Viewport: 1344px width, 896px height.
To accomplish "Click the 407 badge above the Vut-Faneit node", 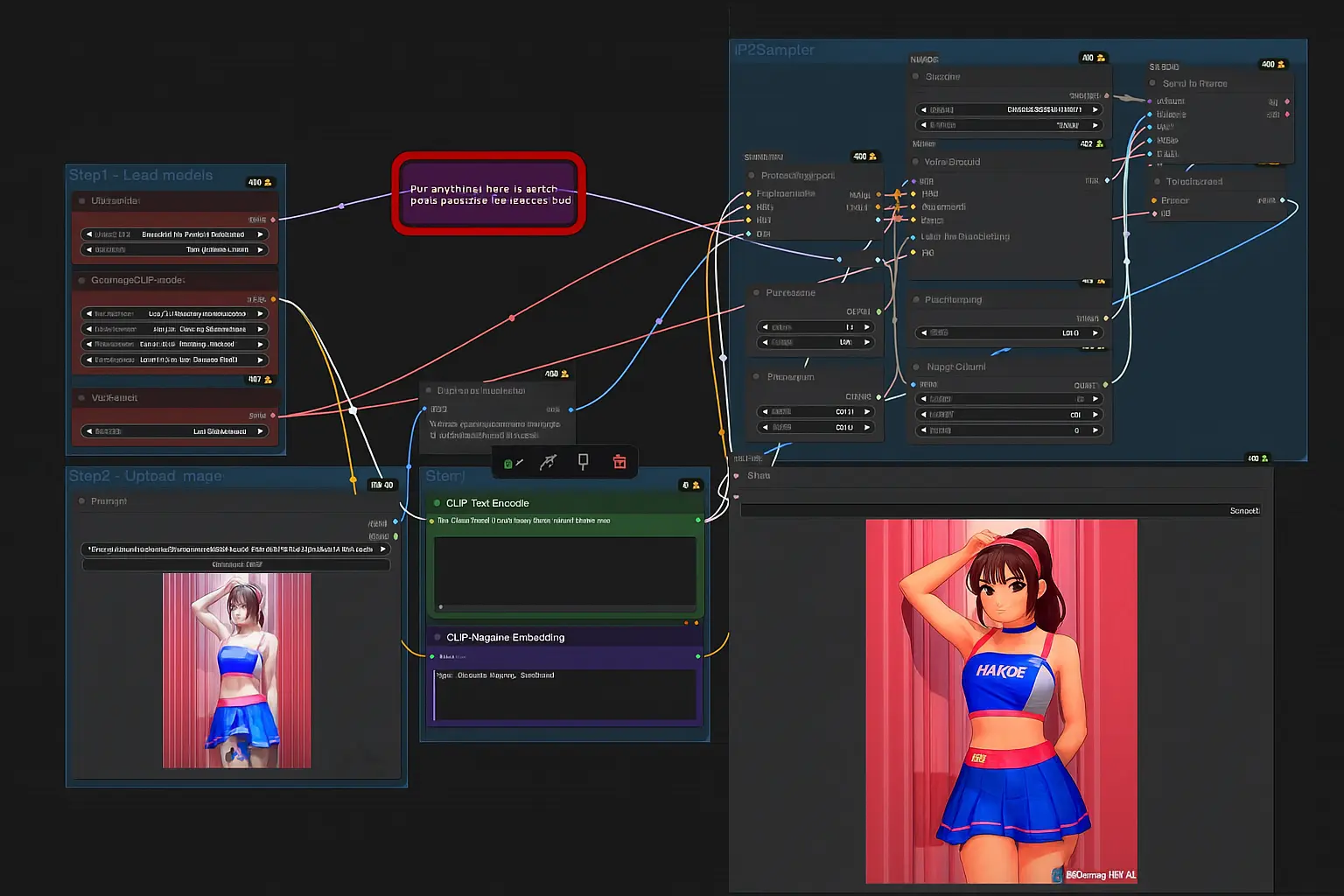I will pos(260,380).
